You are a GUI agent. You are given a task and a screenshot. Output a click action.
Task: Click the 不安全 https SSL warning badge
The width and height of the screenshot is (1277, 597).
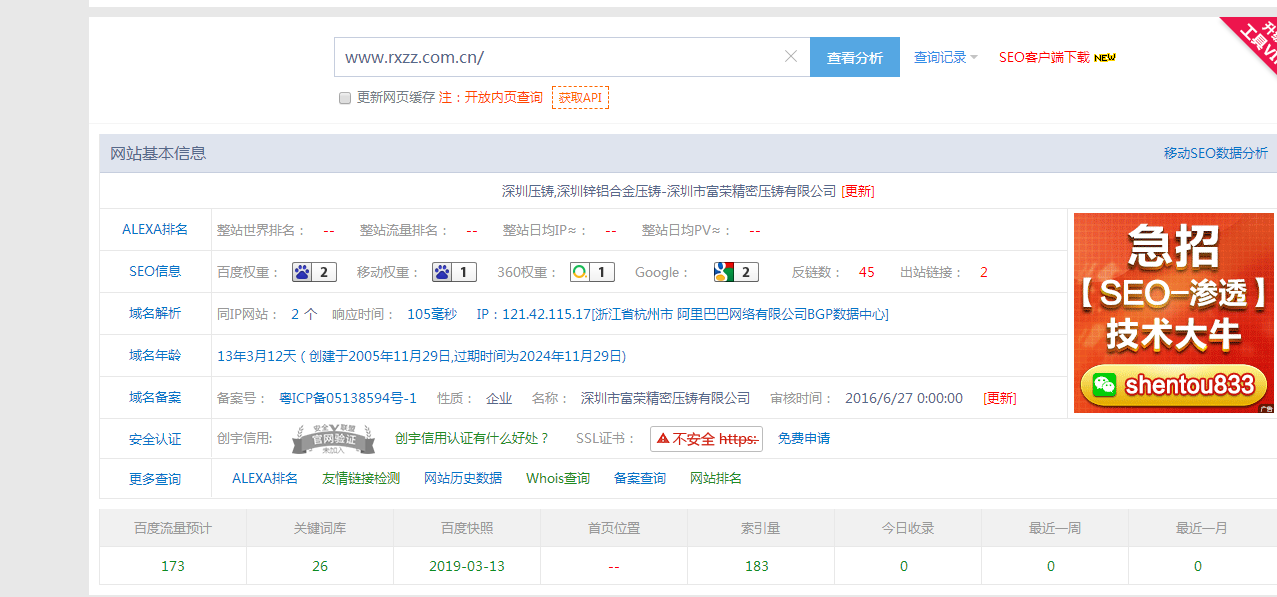[x=706, y=439]
